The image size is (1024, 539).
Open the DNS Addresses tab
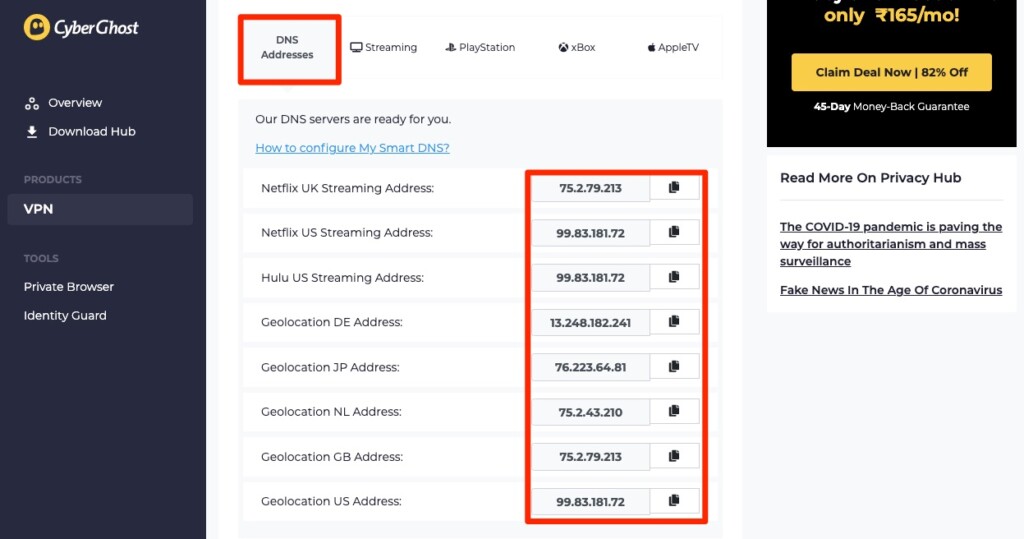pos(287,48)
